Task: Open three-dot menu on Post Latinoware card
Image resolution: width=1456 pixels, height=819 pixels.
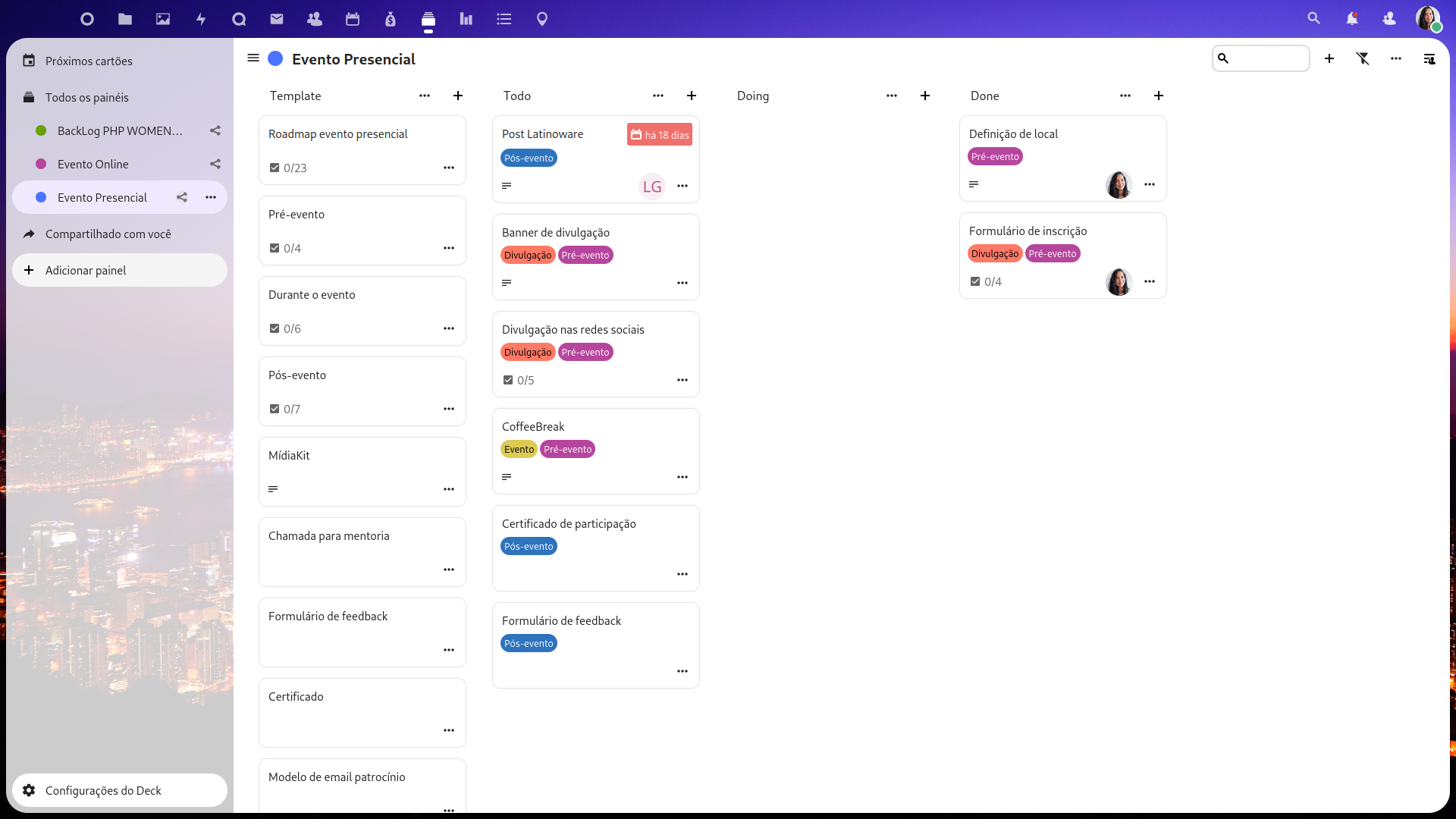Action: (682, 186)
